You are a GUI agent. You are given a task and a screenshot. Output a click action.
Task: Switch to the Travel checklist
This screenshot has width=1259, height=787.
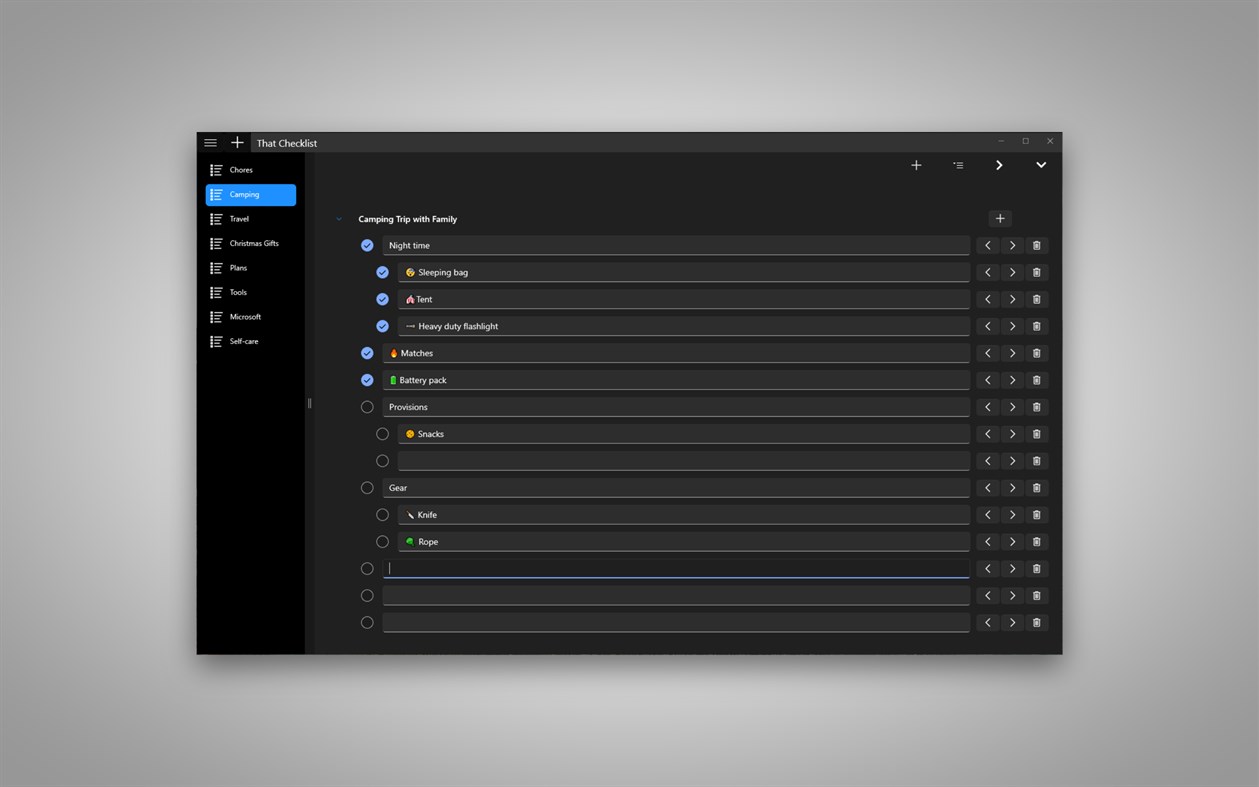[249, 218]
